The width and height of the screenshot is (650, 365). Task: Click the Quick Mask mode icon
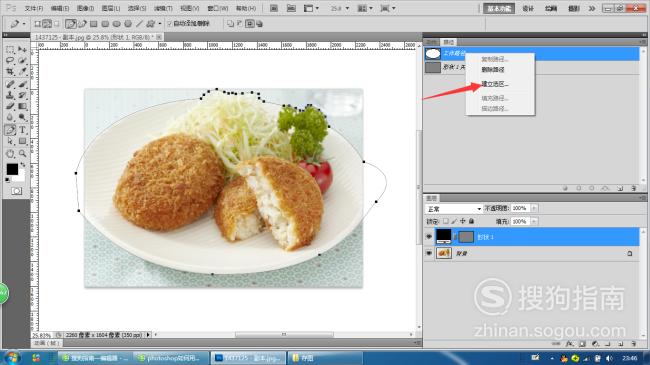coord(17,191)
